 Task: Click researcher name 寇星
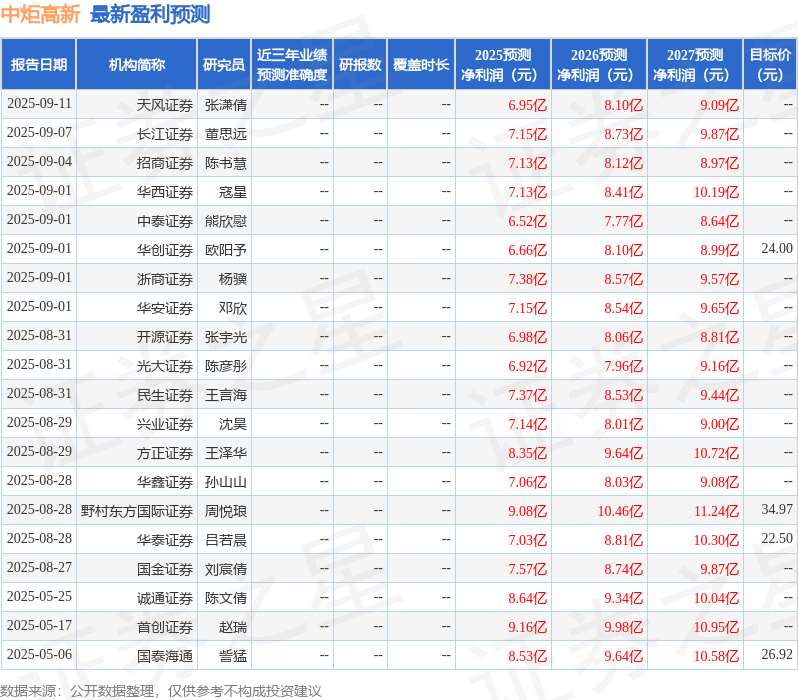pos(233,192)
